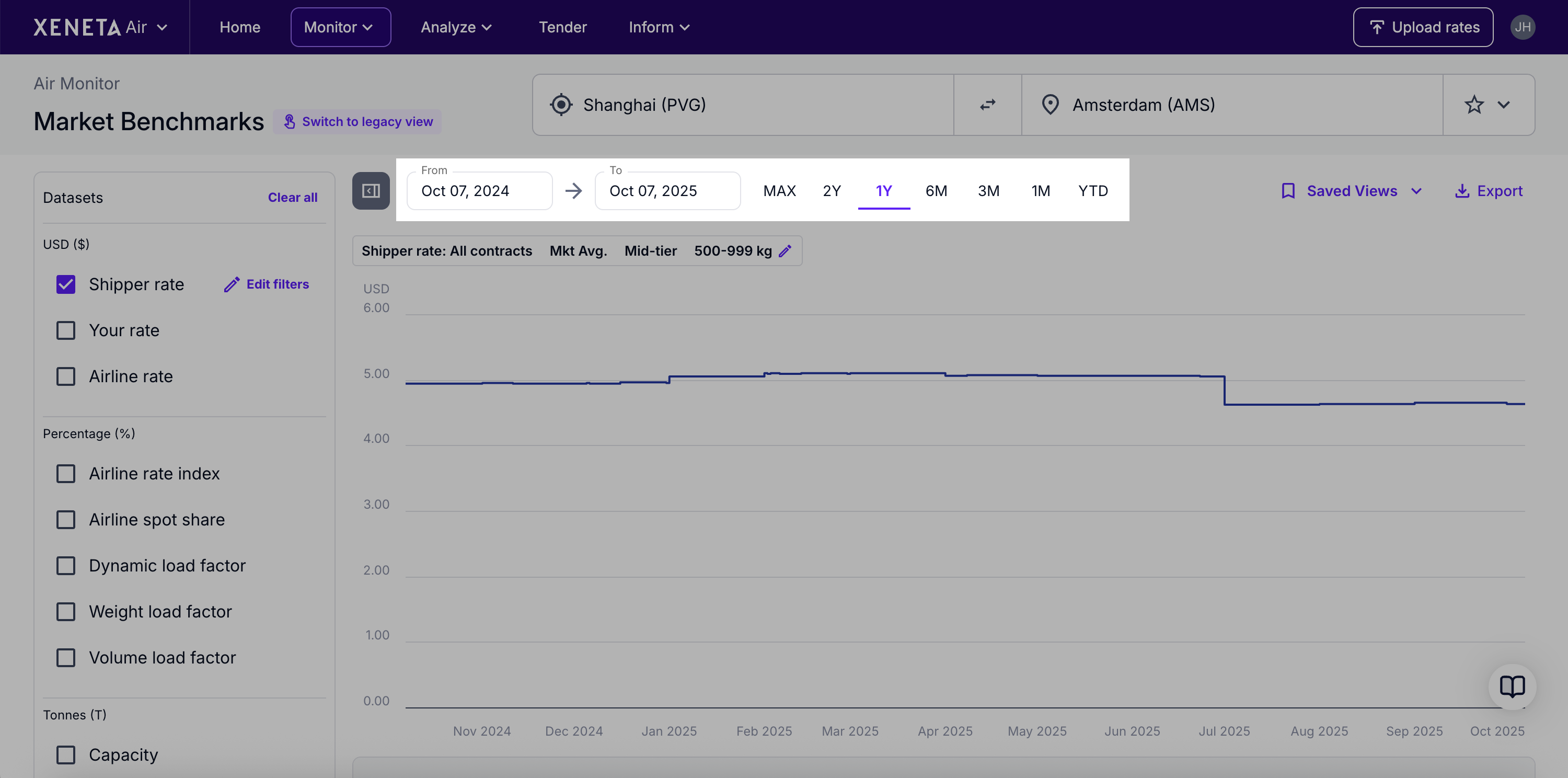Click the Saved Views bookmark icon
Image resolution: width=1568 pixels, height=778 pixels.
pos(1288,191)
